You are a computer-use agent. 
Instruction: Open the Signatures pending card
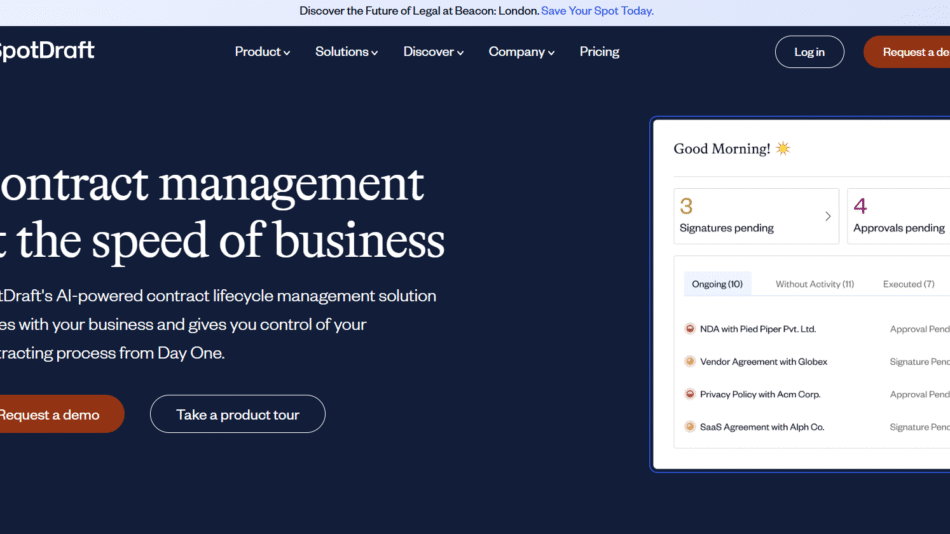tap(756, 216)
